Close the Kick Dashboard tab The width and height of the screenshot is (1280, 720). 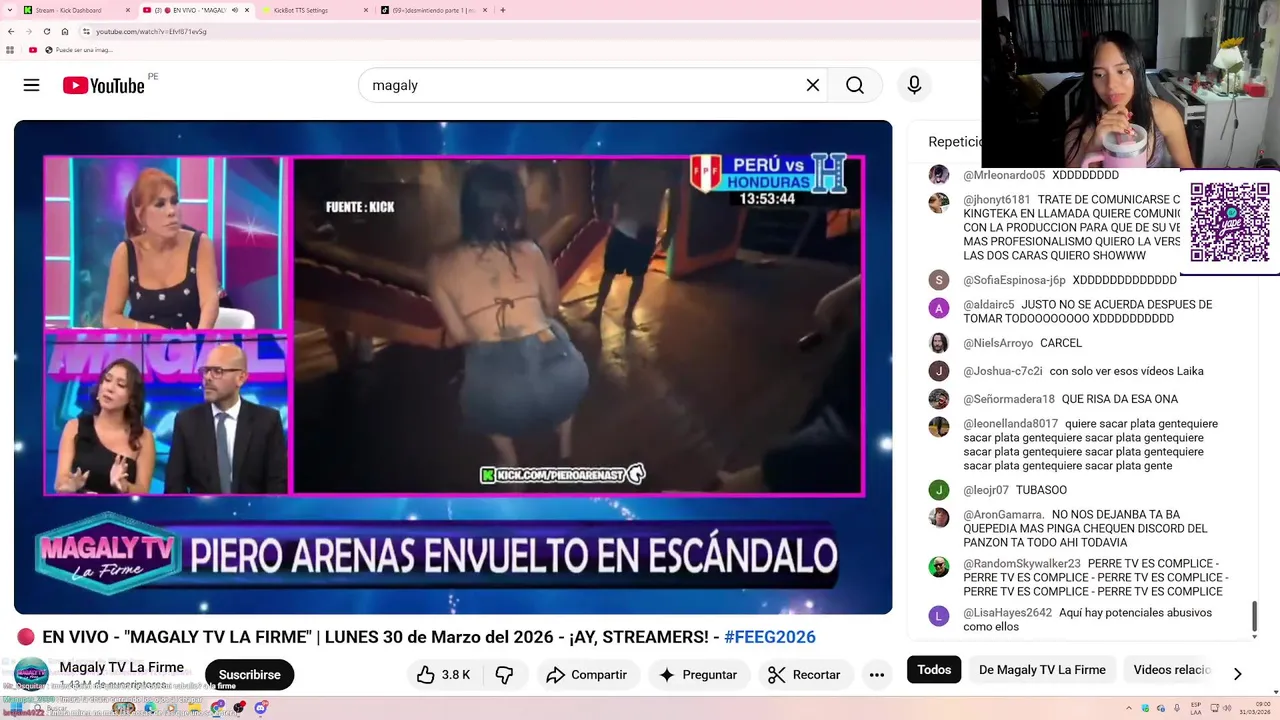[x=128, y=10]
